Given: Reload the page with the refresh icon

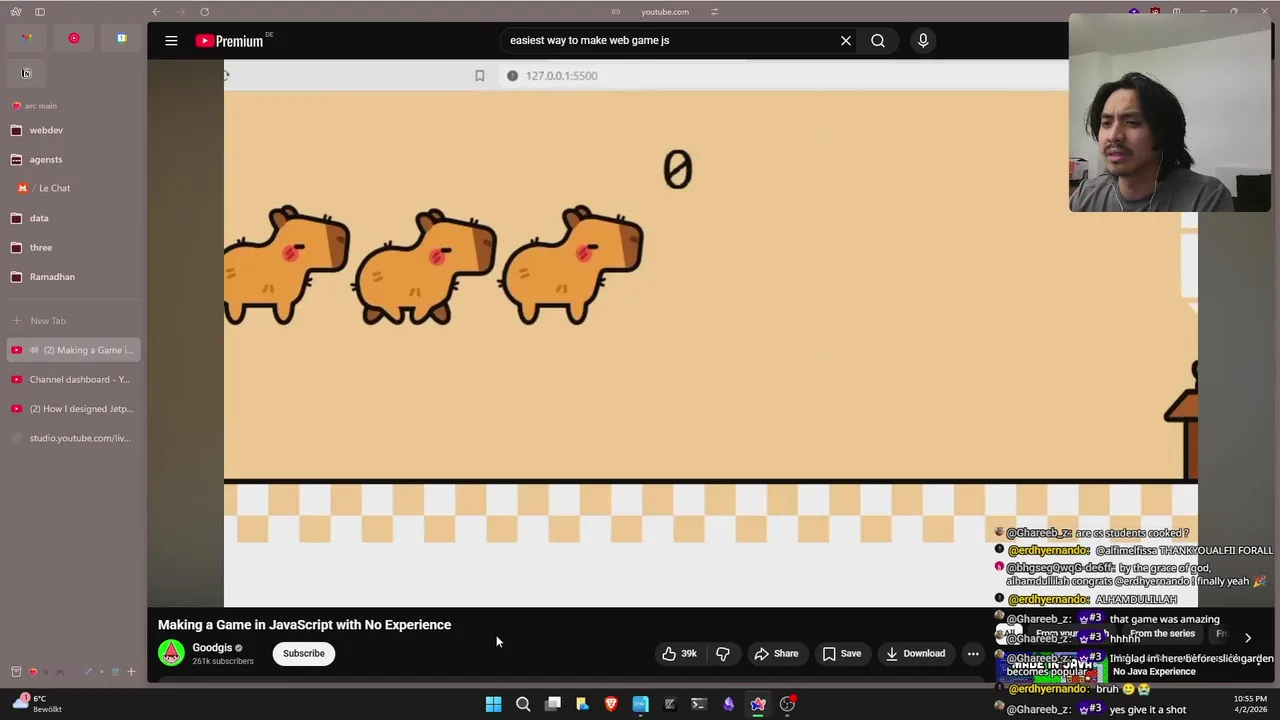Looking at the screenshot, I should (x=204, y=12).
